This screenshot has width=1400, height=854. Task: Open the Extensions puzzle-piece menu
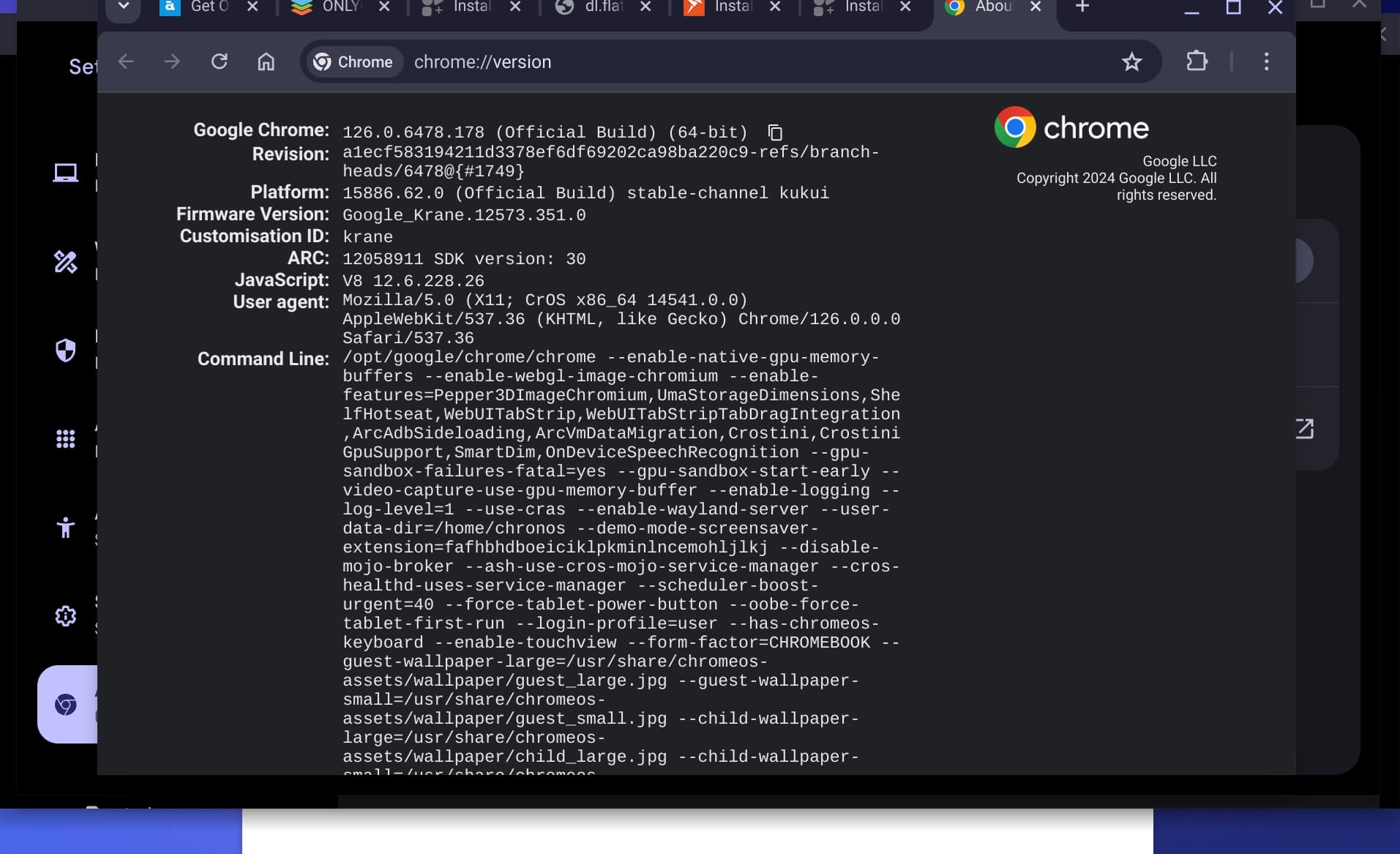(x=1197, y=61)
